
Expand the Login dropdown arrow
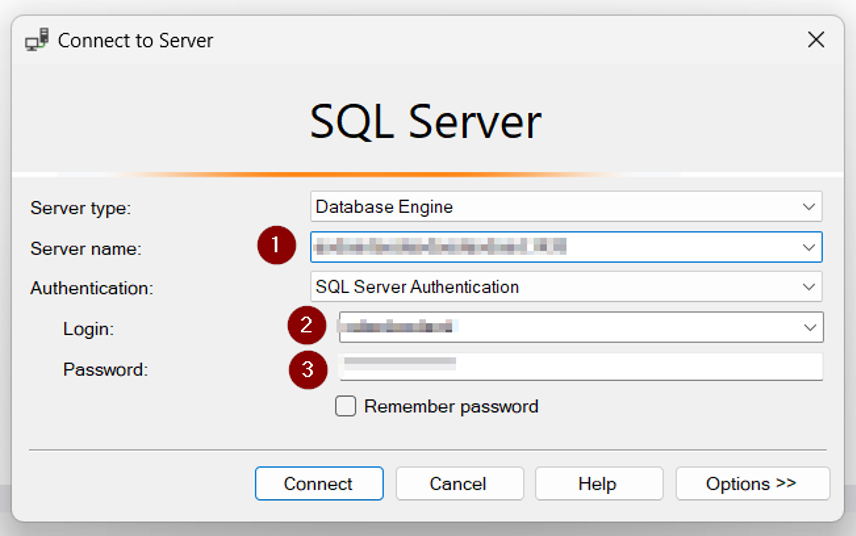click(809, 327)
